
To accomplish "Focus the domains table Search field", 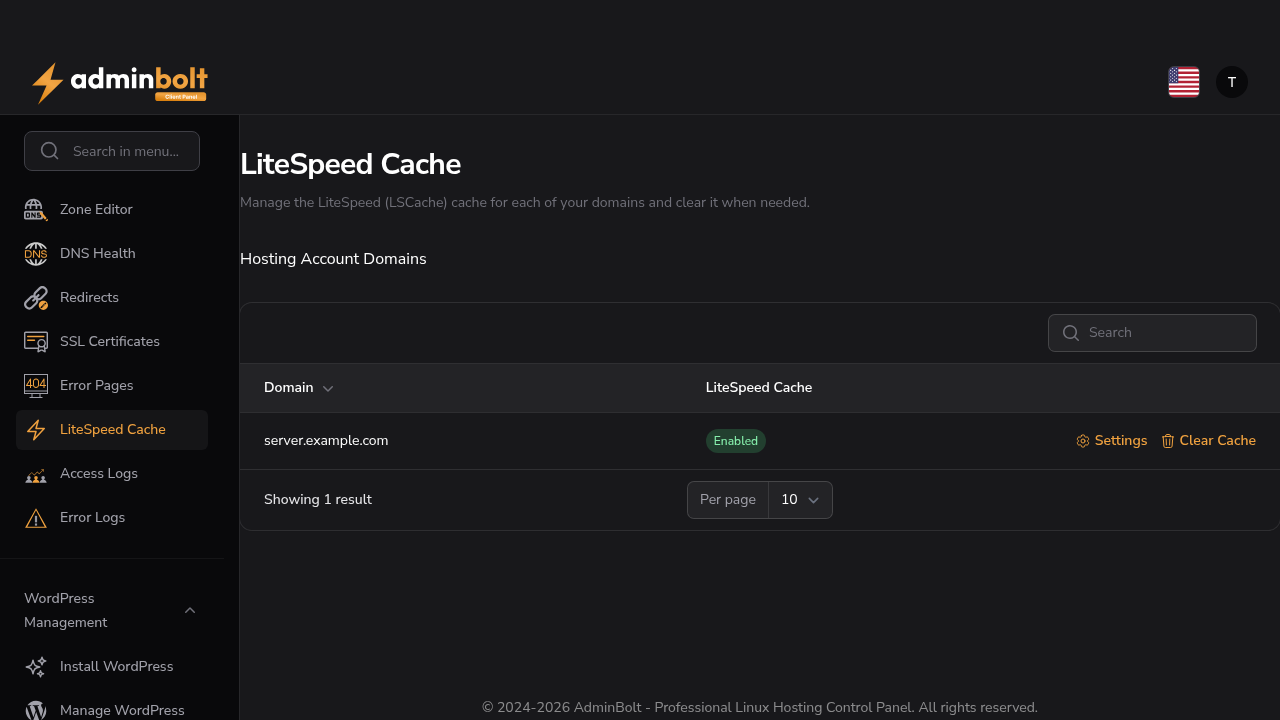I will tap(1152, 333).
